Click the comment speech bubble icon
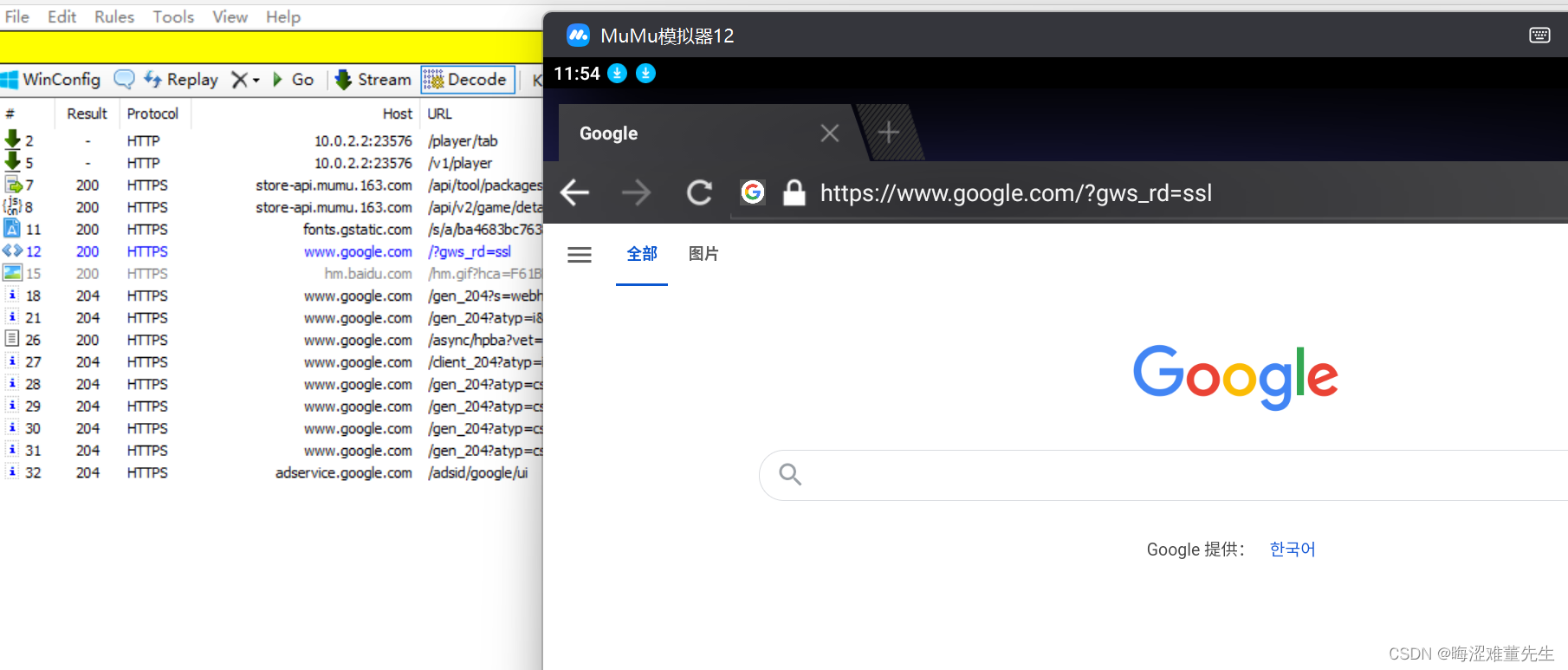1568x670 pixels. tap(124, 80)
